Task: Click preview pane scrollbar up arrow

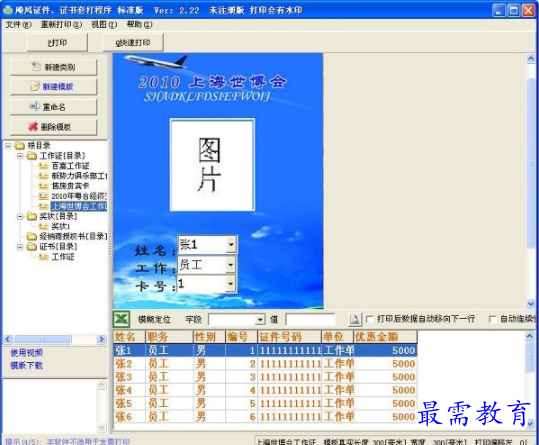Action: tap(531, 58)
